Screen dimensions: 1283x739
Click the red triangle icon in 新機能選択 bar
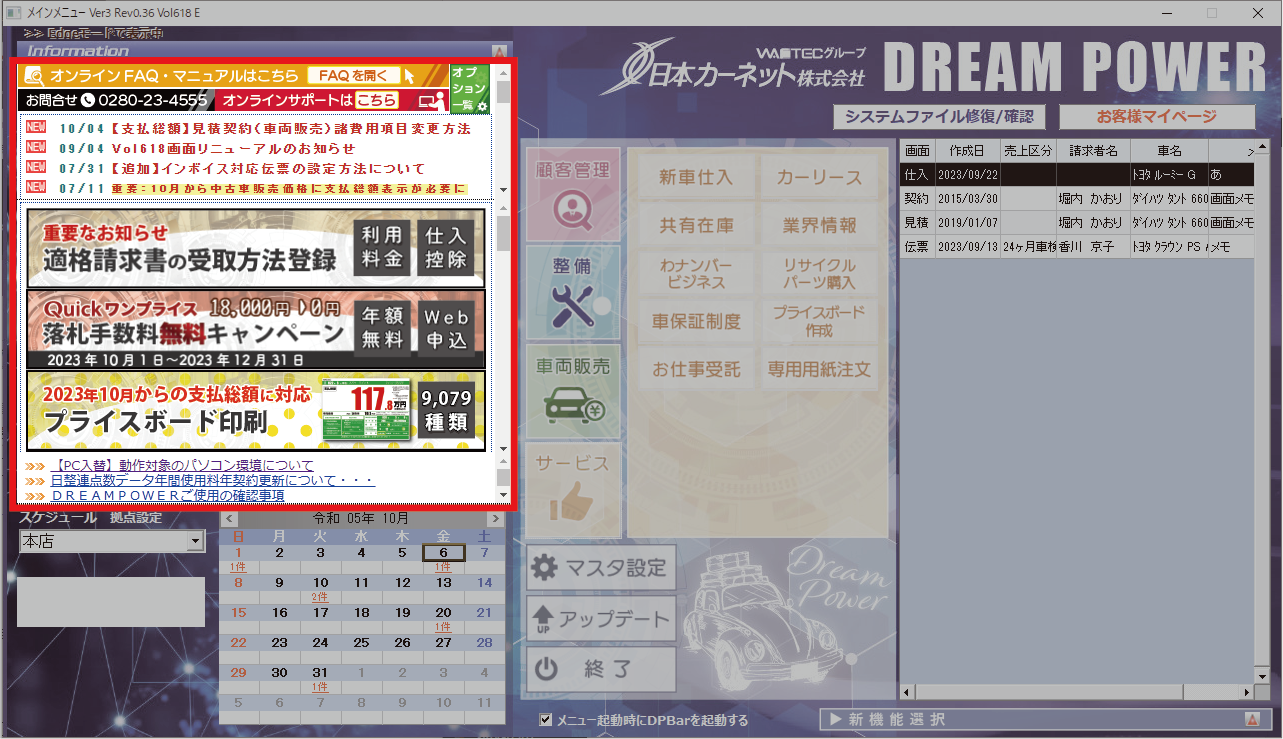(1251, 720)
